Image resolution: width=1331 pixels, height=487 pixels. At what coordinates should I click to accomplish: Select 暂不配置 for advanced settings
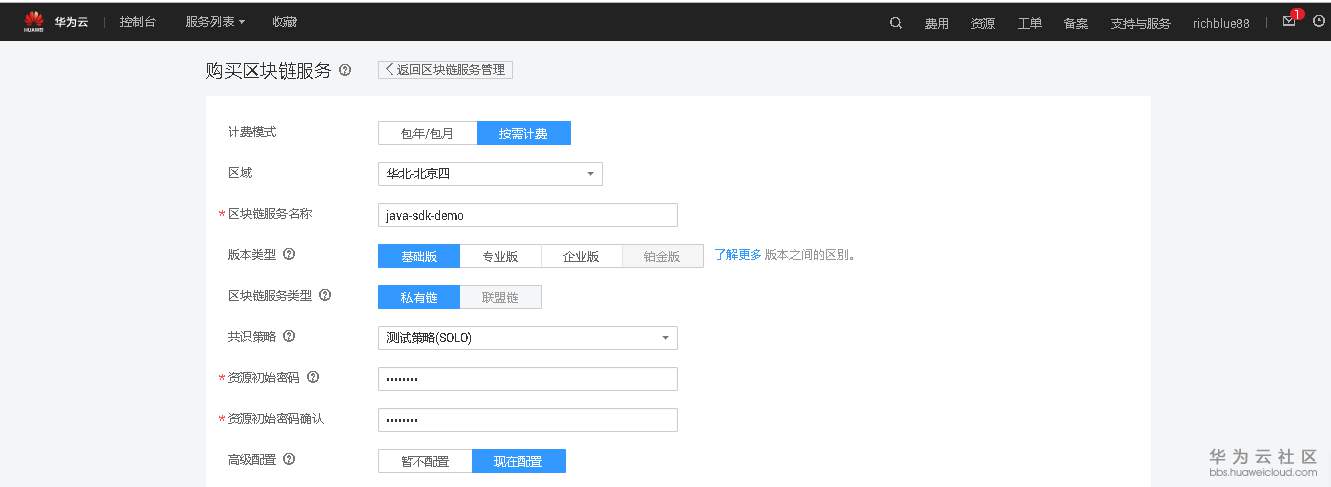425,461
